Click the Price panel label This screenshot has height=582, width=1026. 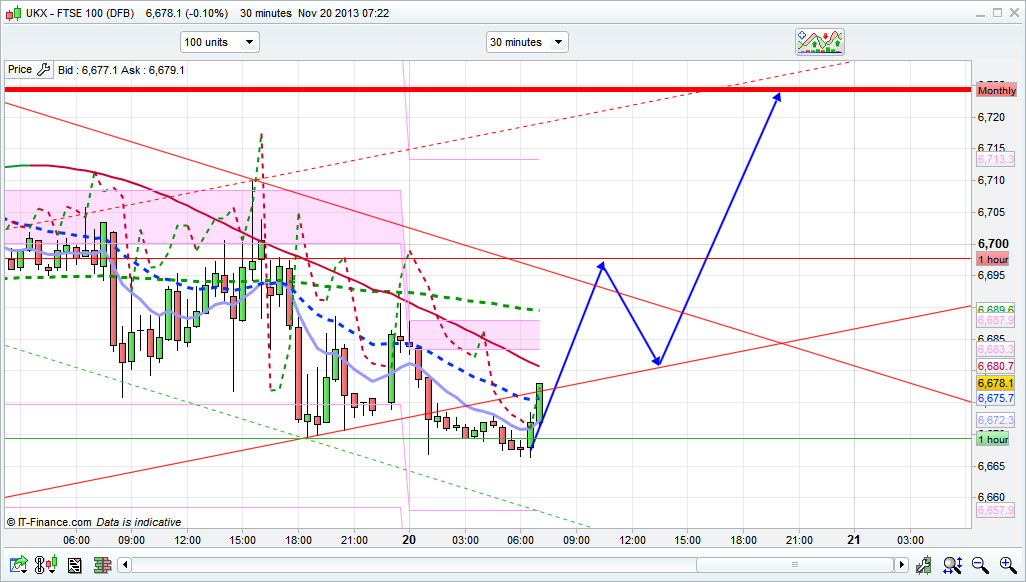(x=20, y=70)
